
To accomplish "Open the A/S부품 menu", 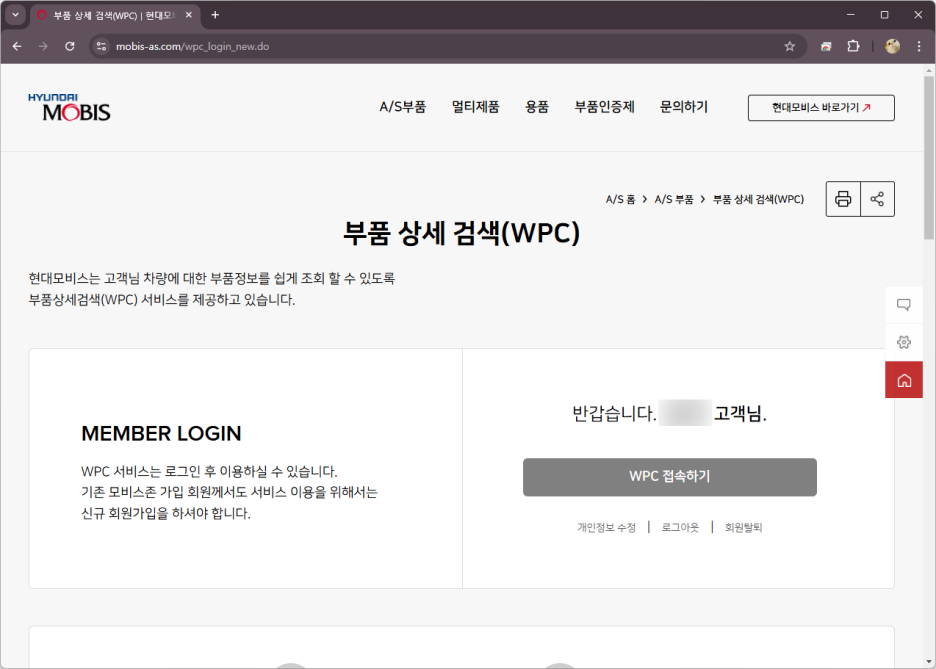I will coord(403,107).
